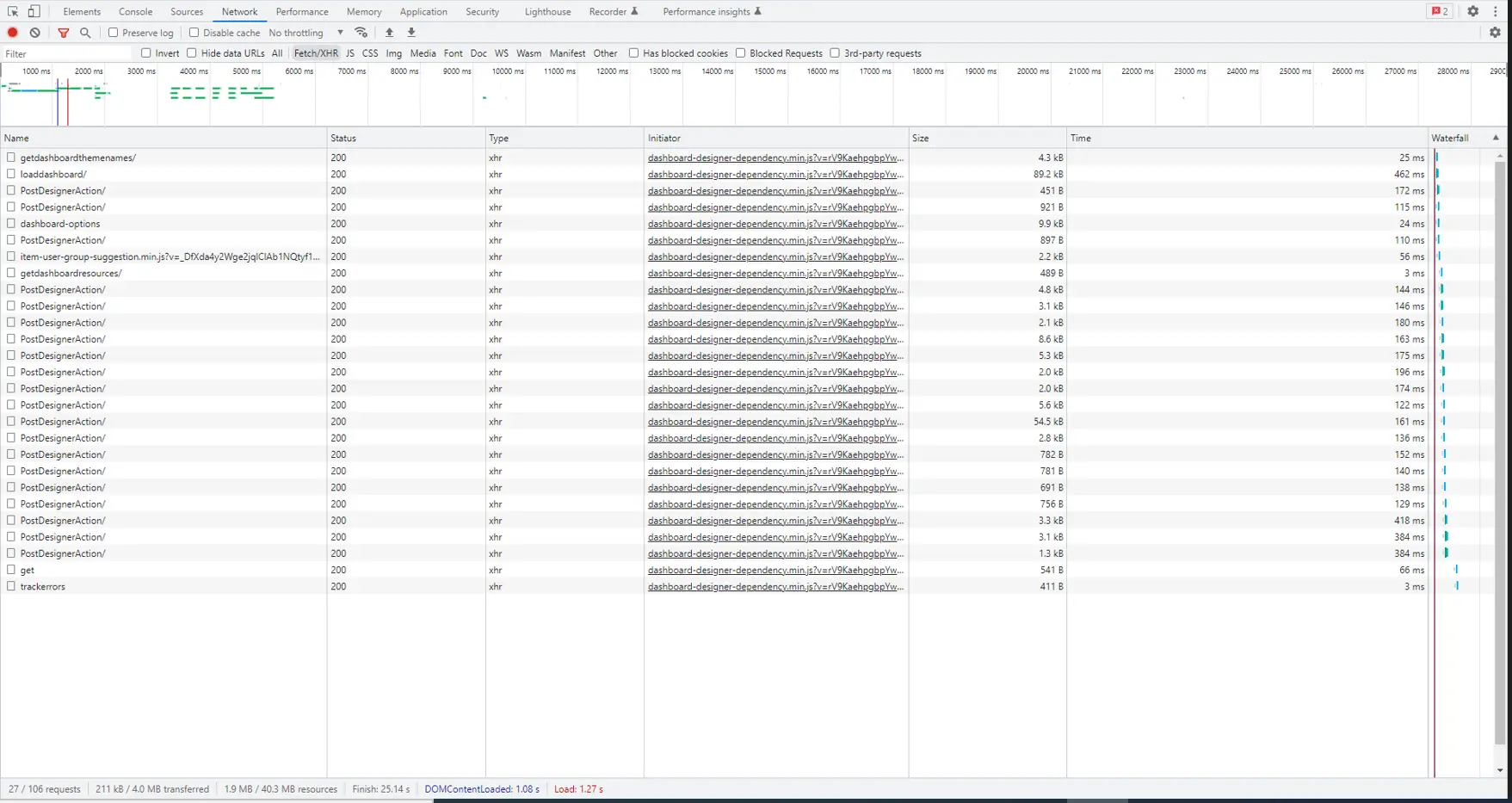Open the network filter bar funnel icon
This screenshot has height=803, width=1512.
(64, 32)
